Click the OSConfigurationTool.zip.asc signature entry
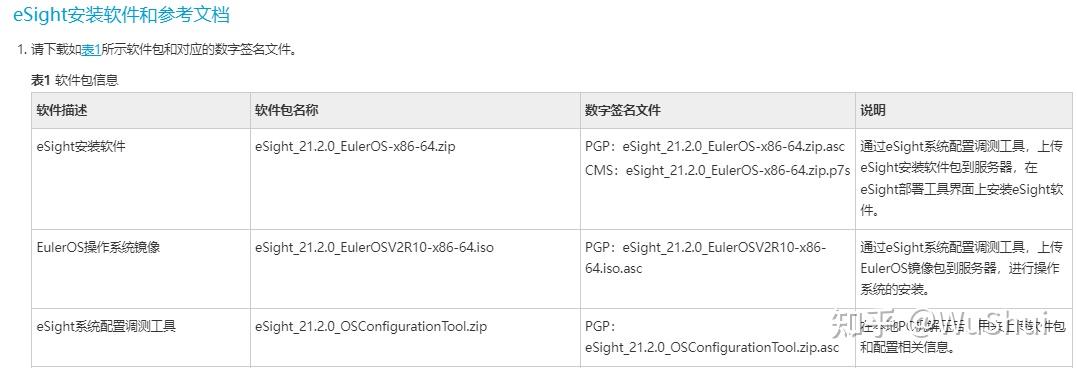This screenshot has width=1077, height=368. click(x=712, y=337)
